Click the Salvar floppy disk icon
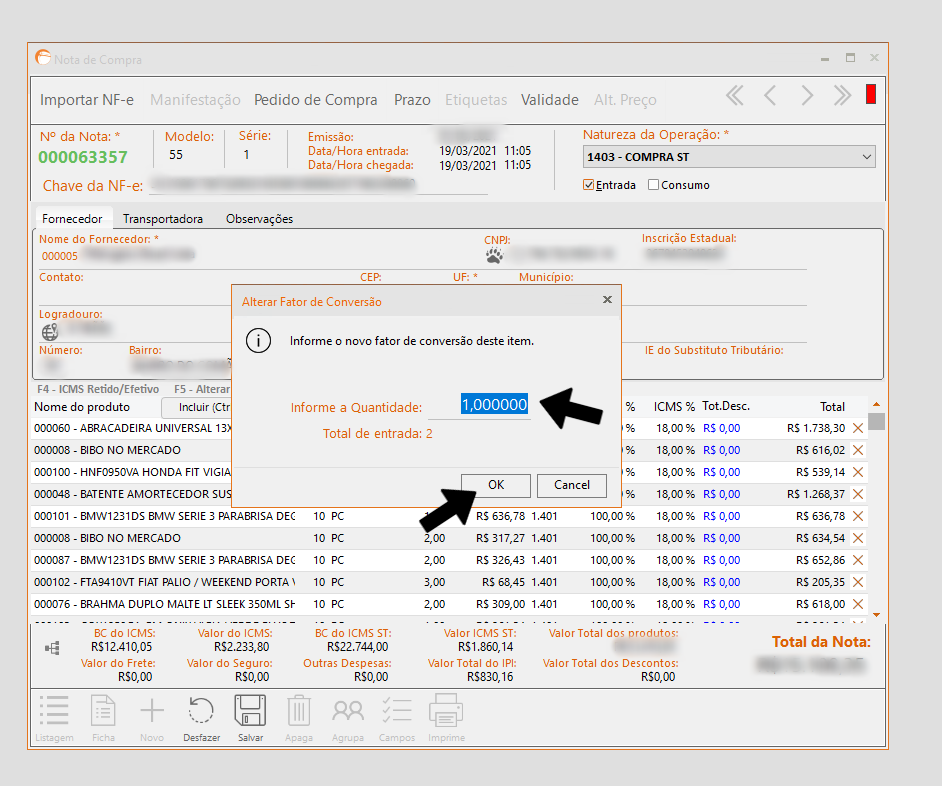This screenshot has height=786, width=942. click(250, 710)
